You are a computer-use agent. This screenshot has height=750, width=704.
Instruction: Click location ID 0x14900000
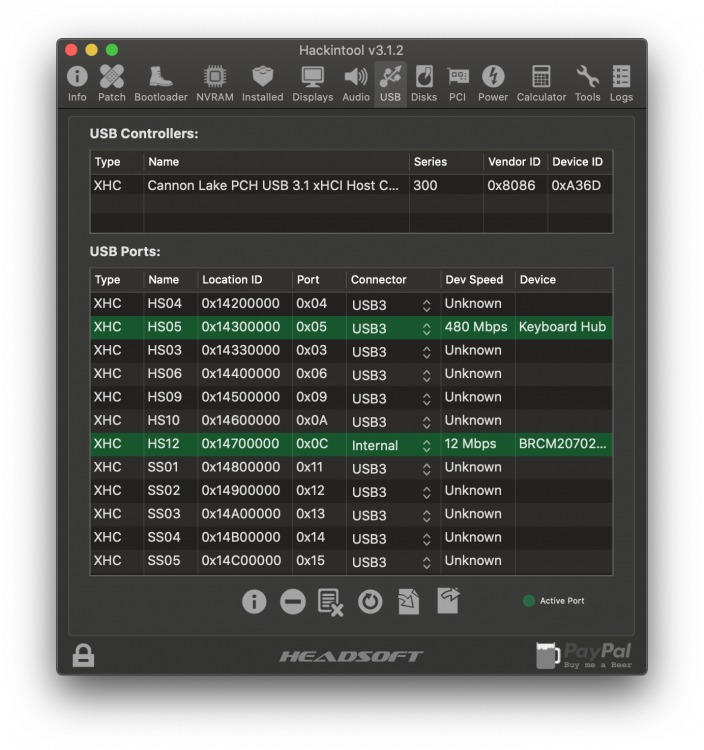coord(241,491)
